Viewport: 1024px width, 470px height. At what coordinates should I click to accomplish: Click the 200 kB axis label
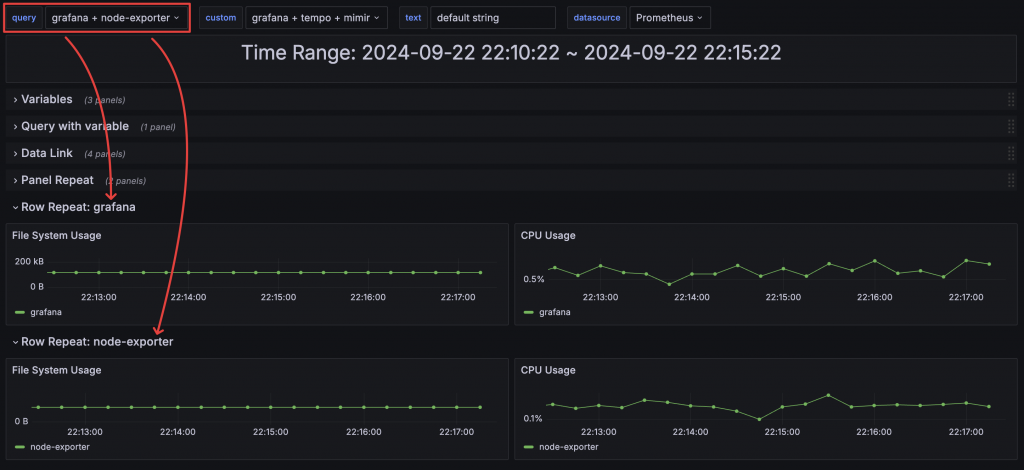pos(29,261)
